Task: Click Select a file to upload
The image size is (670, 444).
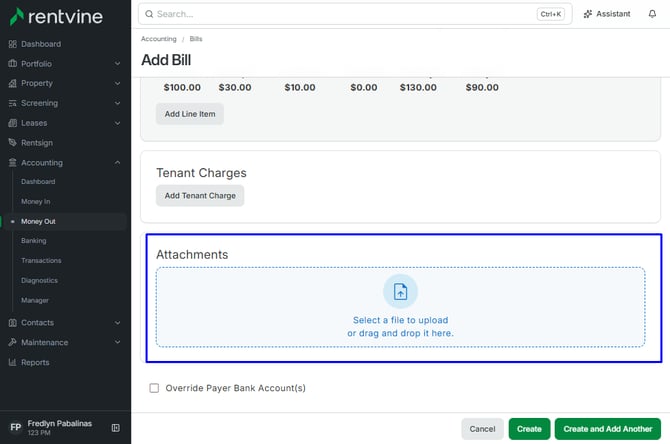Action: tap(400, 320)
